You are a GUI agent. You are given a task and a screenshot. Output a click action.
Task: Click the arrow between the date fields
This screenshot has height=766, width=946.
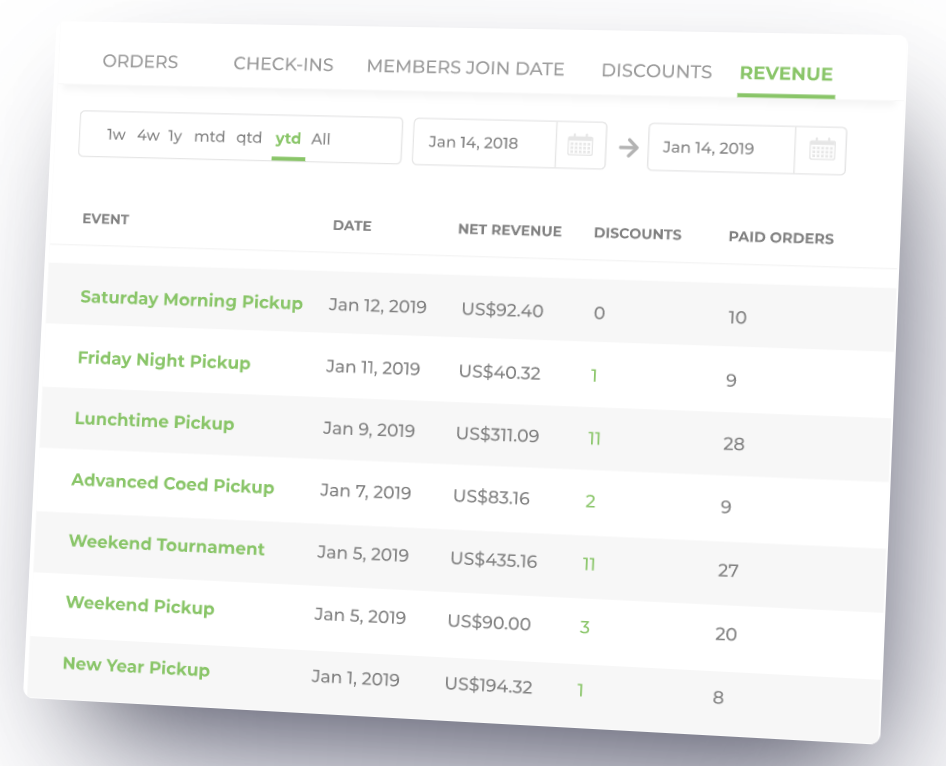(x=629, y=148)
